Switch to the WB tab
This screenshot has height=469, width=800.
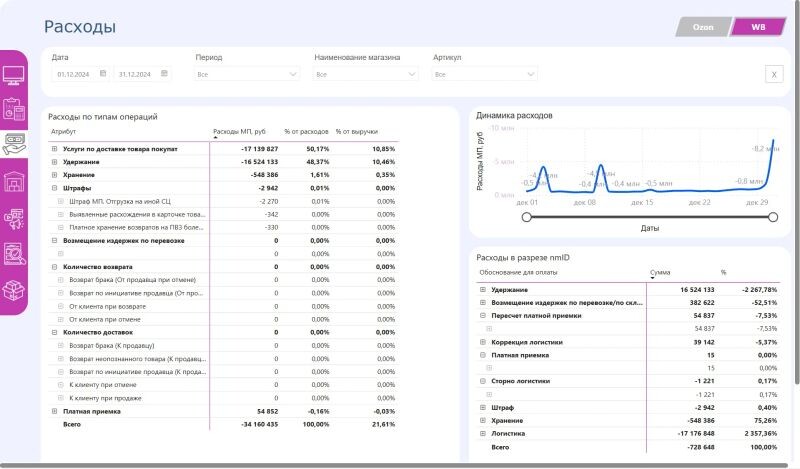[x=758, y=27]
